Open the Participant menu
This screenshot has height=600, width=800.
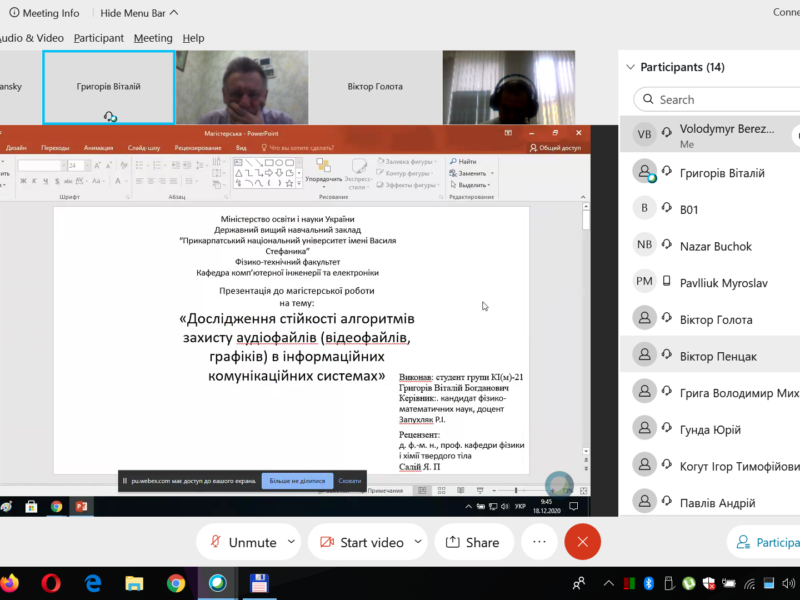pyautogui.click(x=98, y=38)
